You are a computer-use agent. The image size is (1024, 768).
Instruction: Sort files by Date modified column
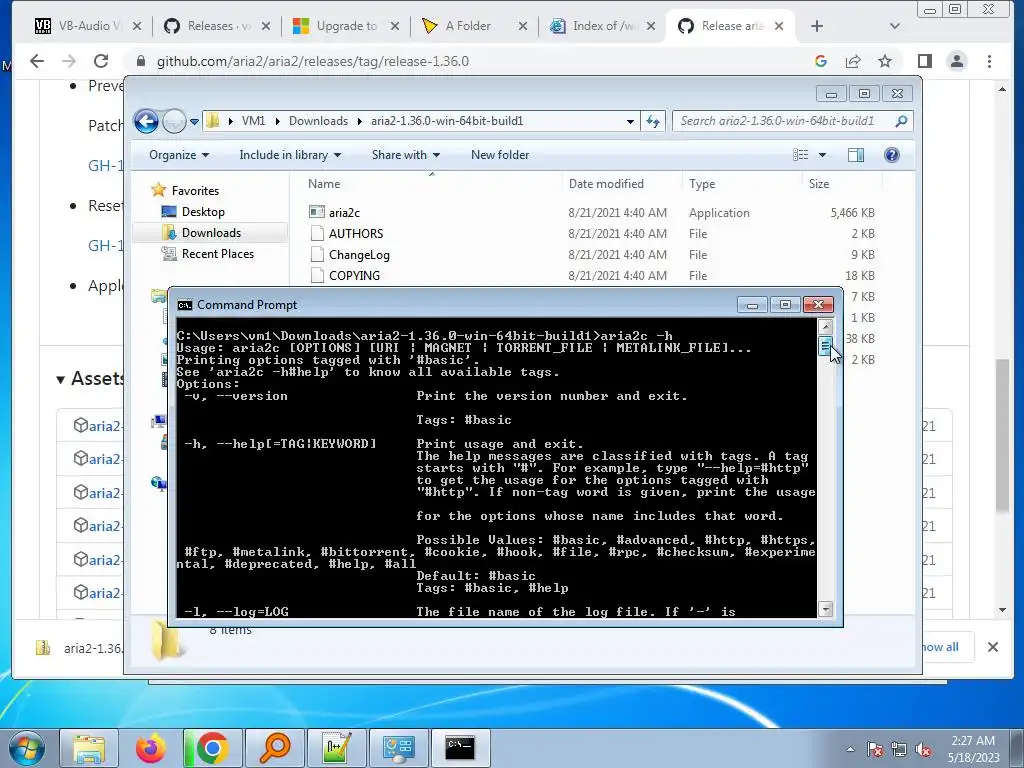621,184
